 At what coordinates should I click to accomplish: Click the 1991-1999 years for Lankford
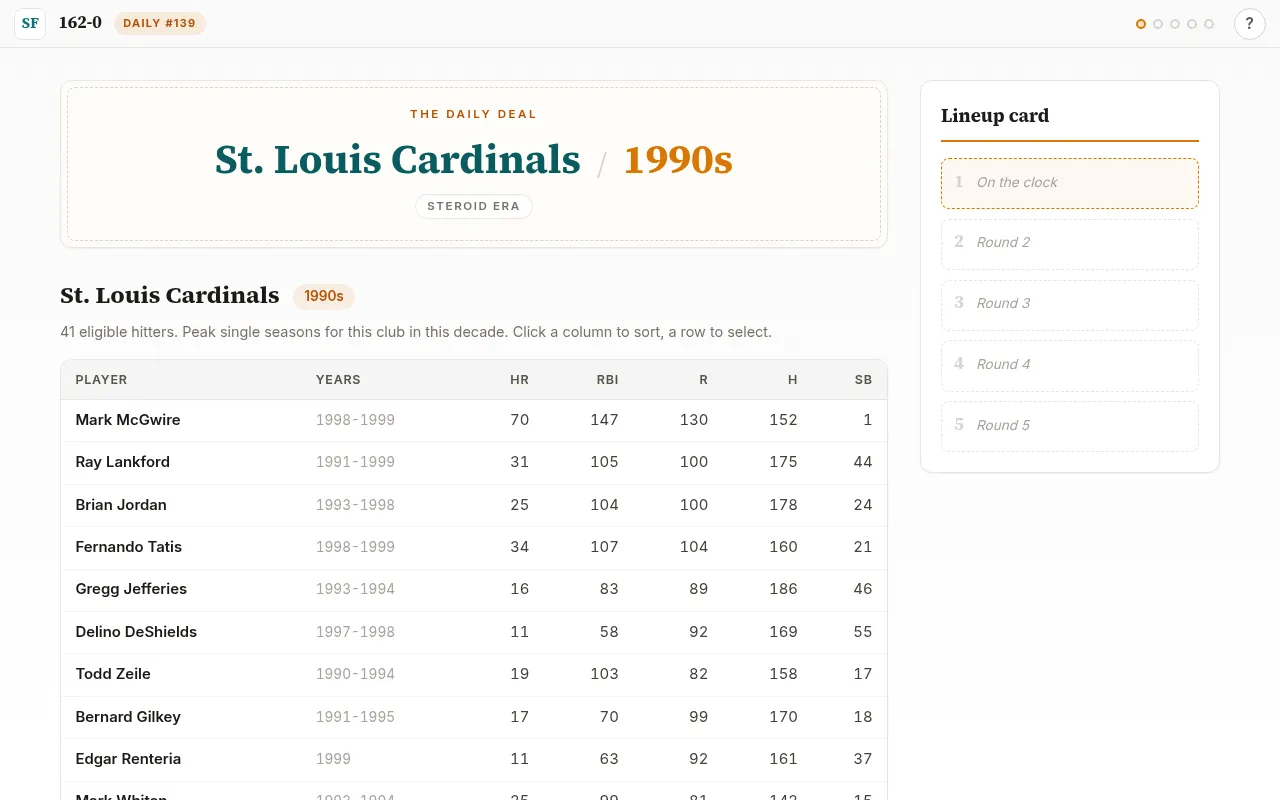pos(355,462)
